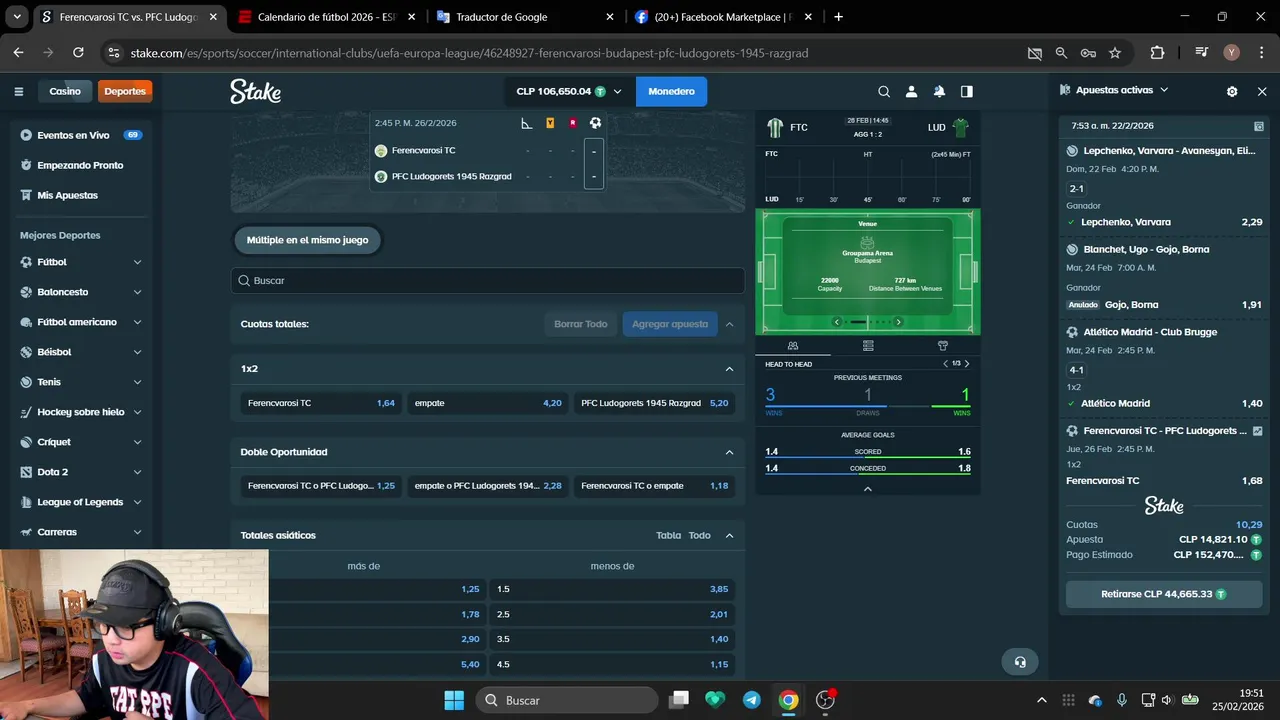Click Agregar apuesta button
This screenshot has width=1280, height=720.
(x=670, y=324)
